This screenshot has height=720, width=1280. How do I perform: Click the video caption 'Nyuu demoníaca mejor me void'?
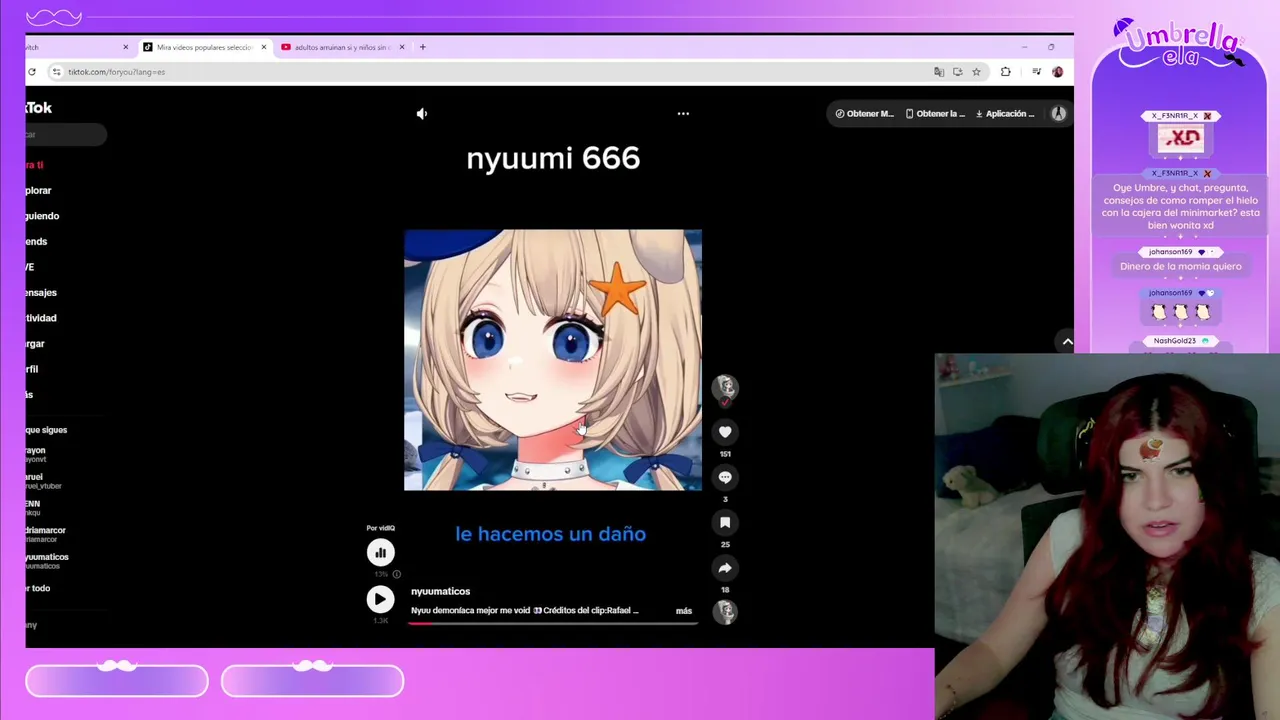coord(470,611)
